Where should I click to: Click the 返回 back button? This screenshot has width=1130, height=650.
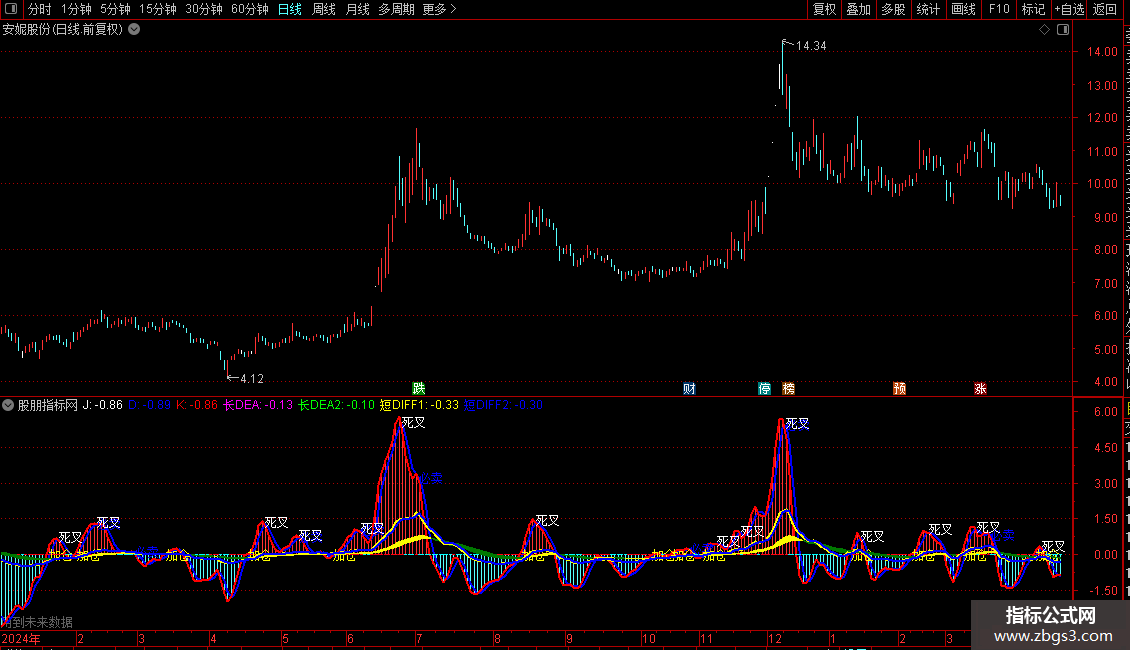[x=1104, y=9]
